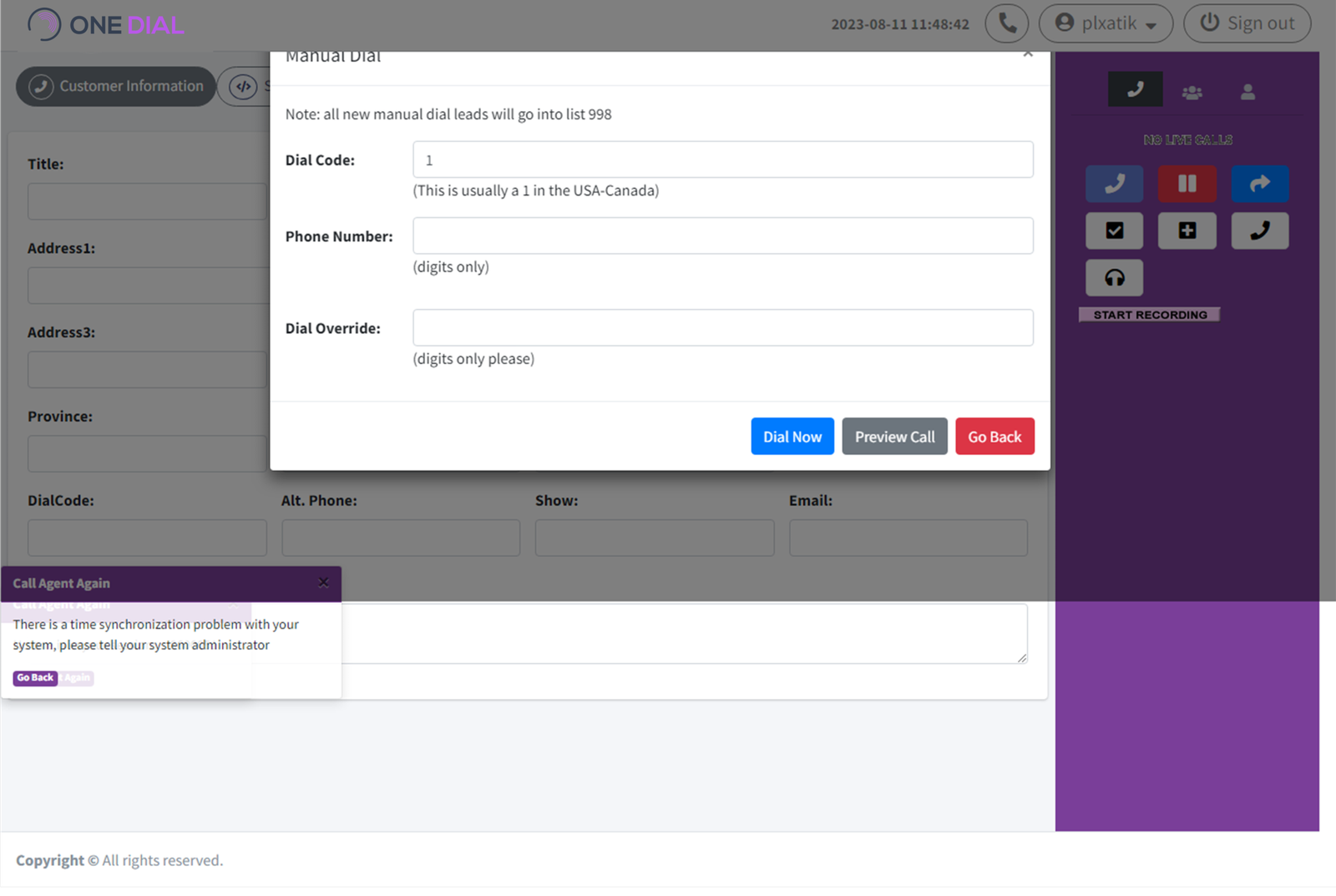Click the checkmark square icon button

1114,231
